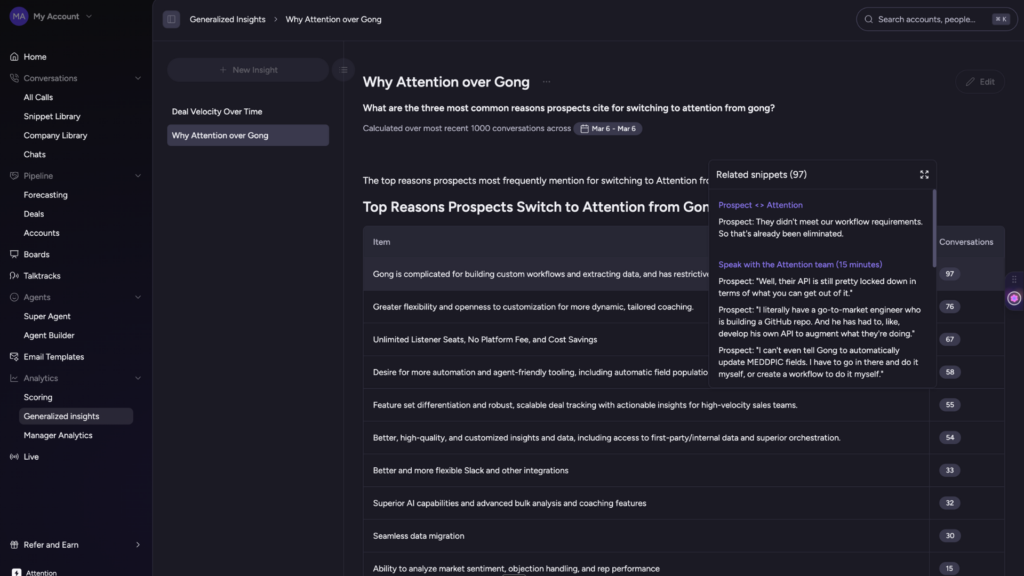Open Speak with the Attention team link
The height and width of the screenshot is (576, 1024).
tap(800, 264)
